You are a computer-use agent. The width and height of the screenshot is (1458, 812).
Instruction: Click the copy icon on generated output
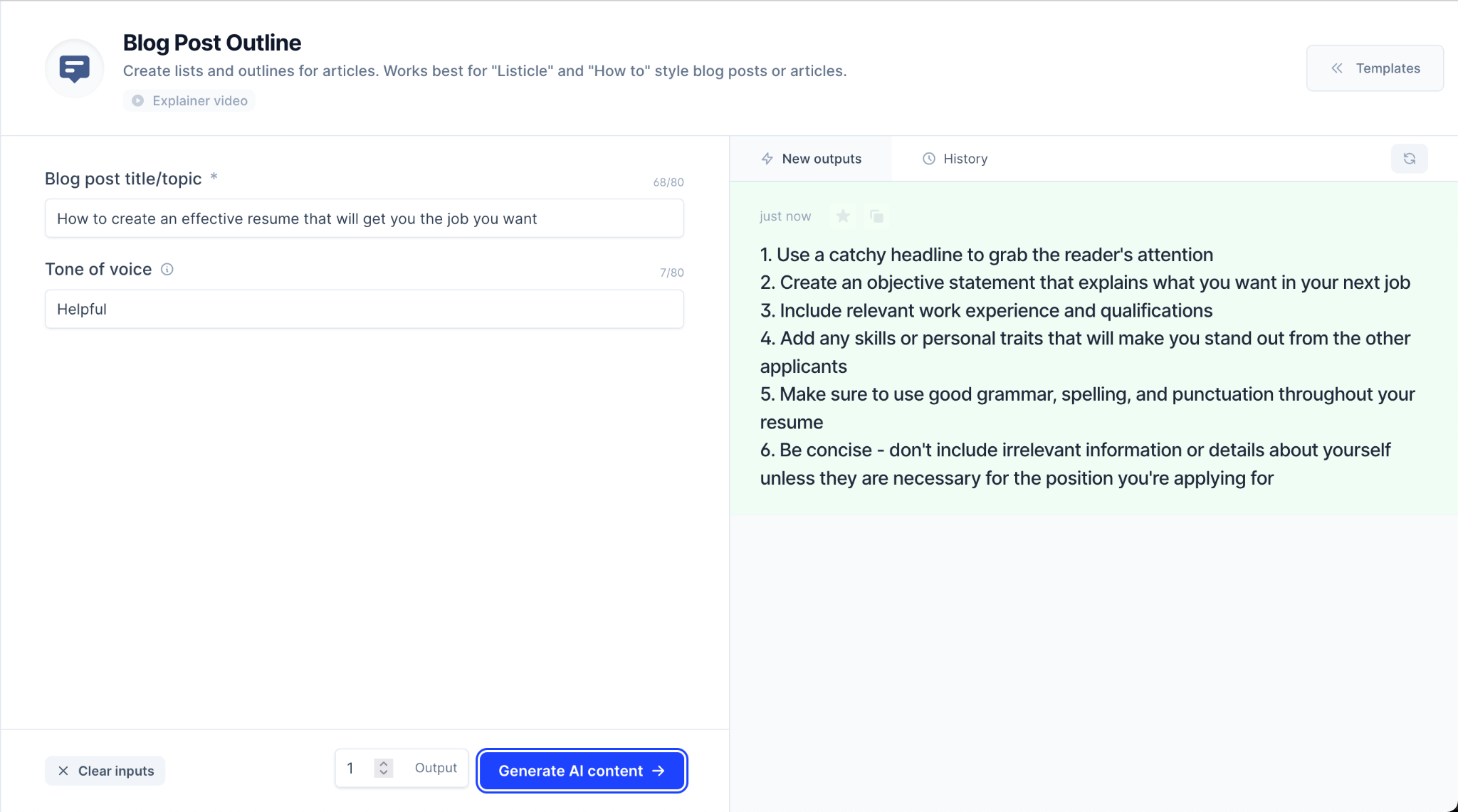coord(877,215)
